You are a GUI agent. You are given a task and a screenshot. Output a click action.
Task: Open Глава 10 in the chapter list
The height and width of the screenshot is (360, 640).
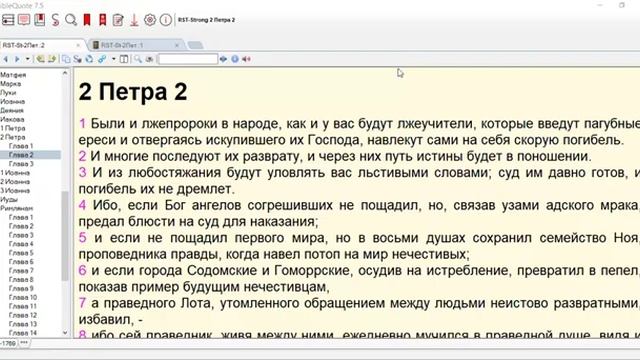[23, 298]
